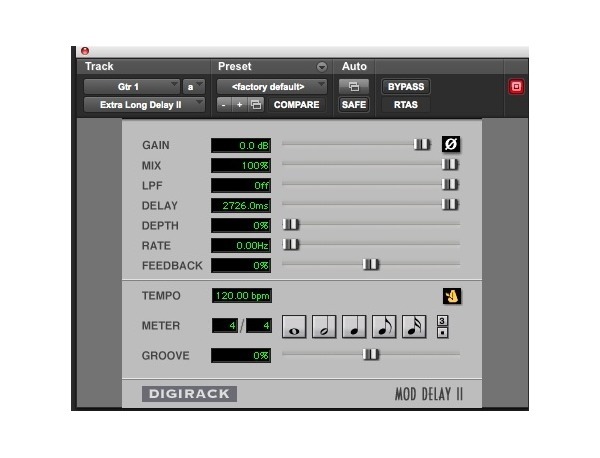Click the GAIN slider handle
Screen dimensions: 600x458
coord(422,144)
